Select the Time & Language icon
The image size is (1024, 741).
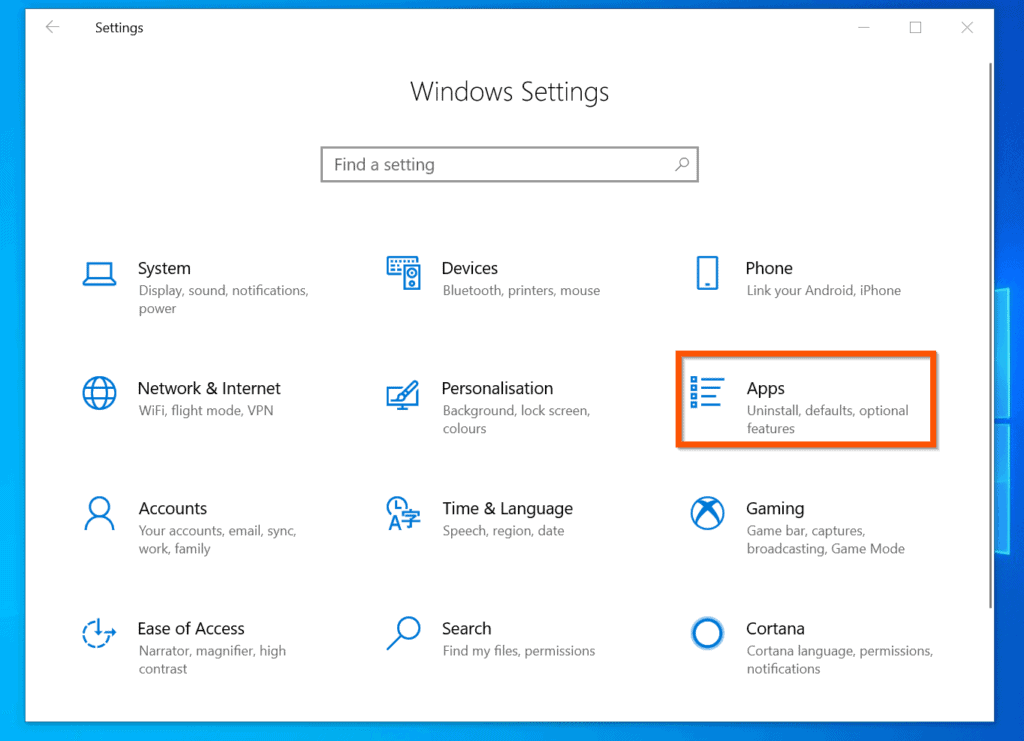pyautogui.click(x=403, y=514)
